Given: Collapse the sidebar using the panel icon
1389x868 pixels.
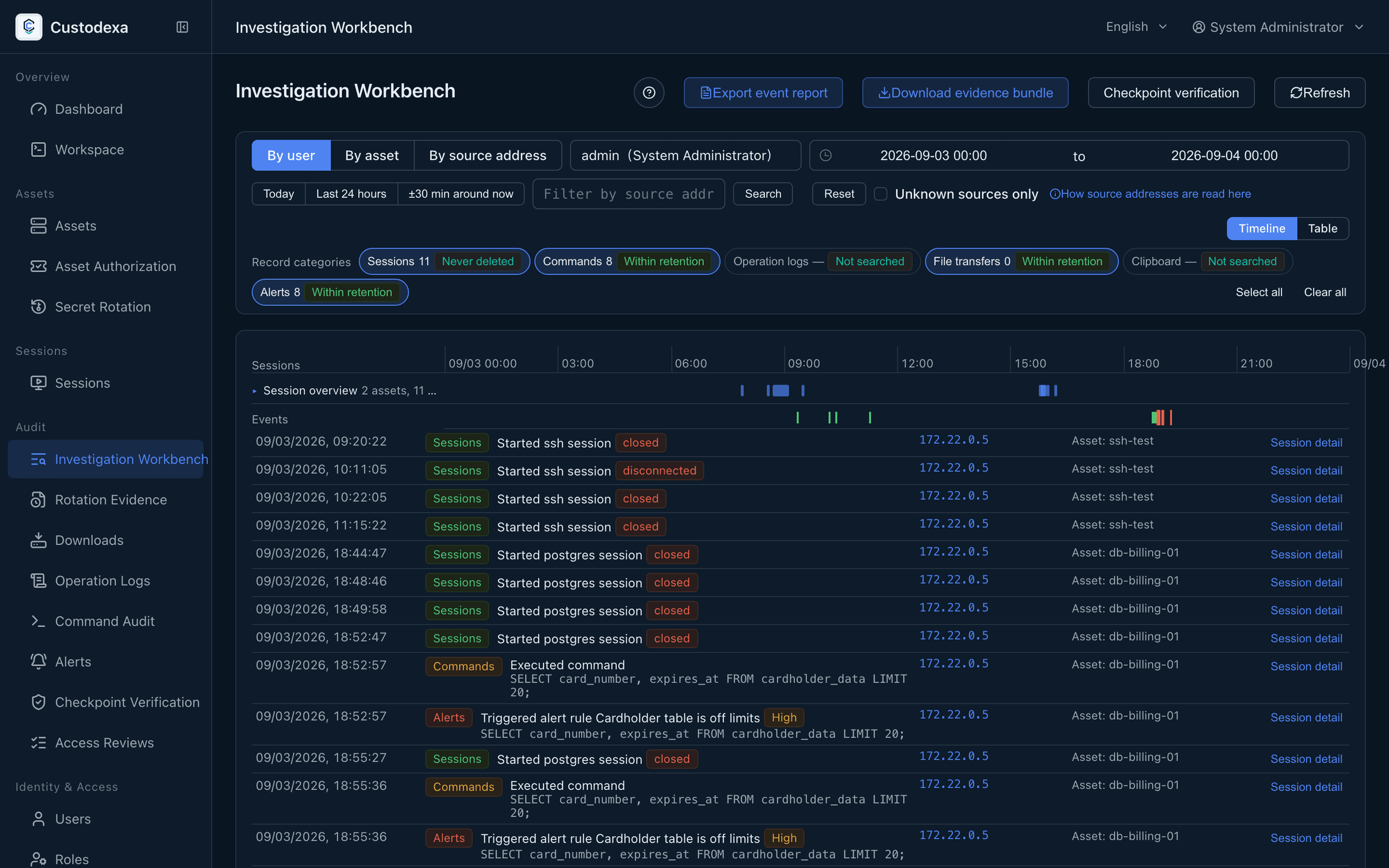Looking at the screenshot, I should click(x=182, y=27).
